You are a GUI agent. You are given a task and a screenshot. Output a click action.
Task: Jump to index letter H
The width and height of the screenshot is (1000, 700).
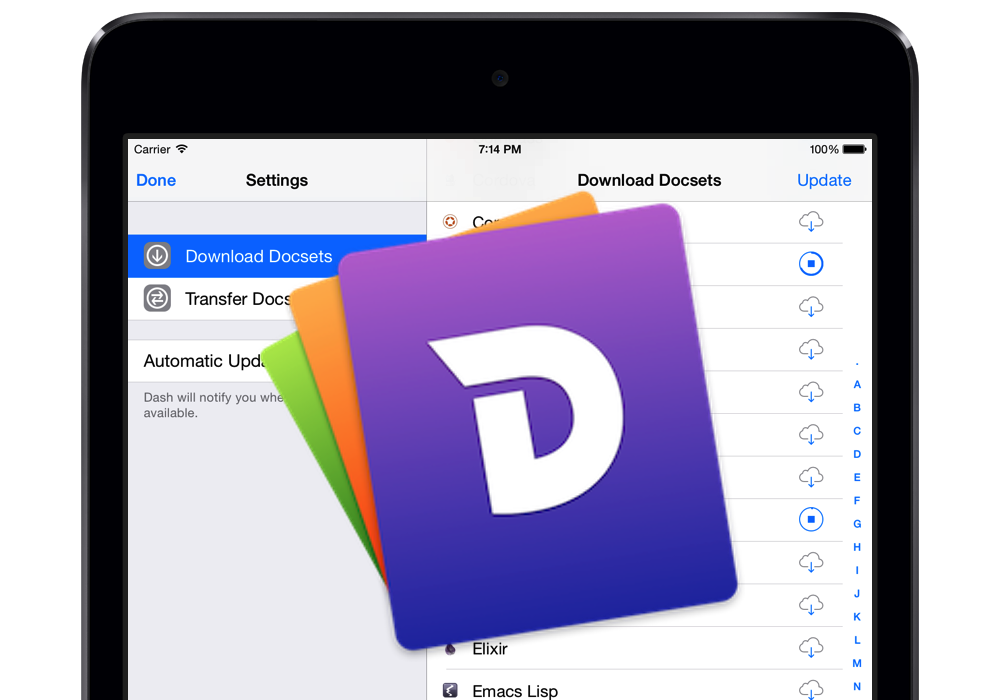857,547
